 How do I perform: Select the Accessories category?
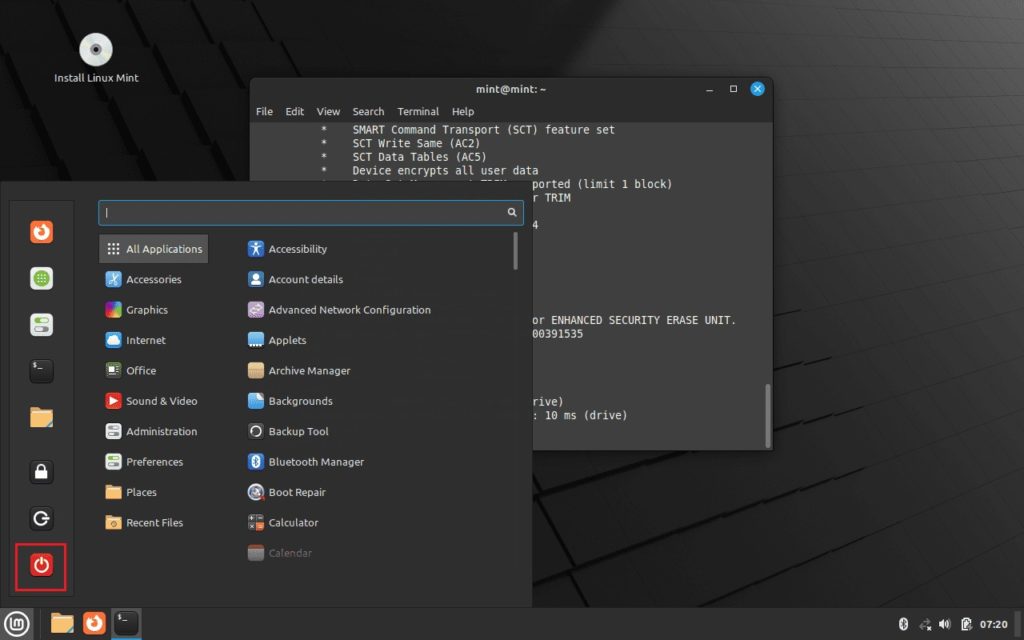(153, 280)
